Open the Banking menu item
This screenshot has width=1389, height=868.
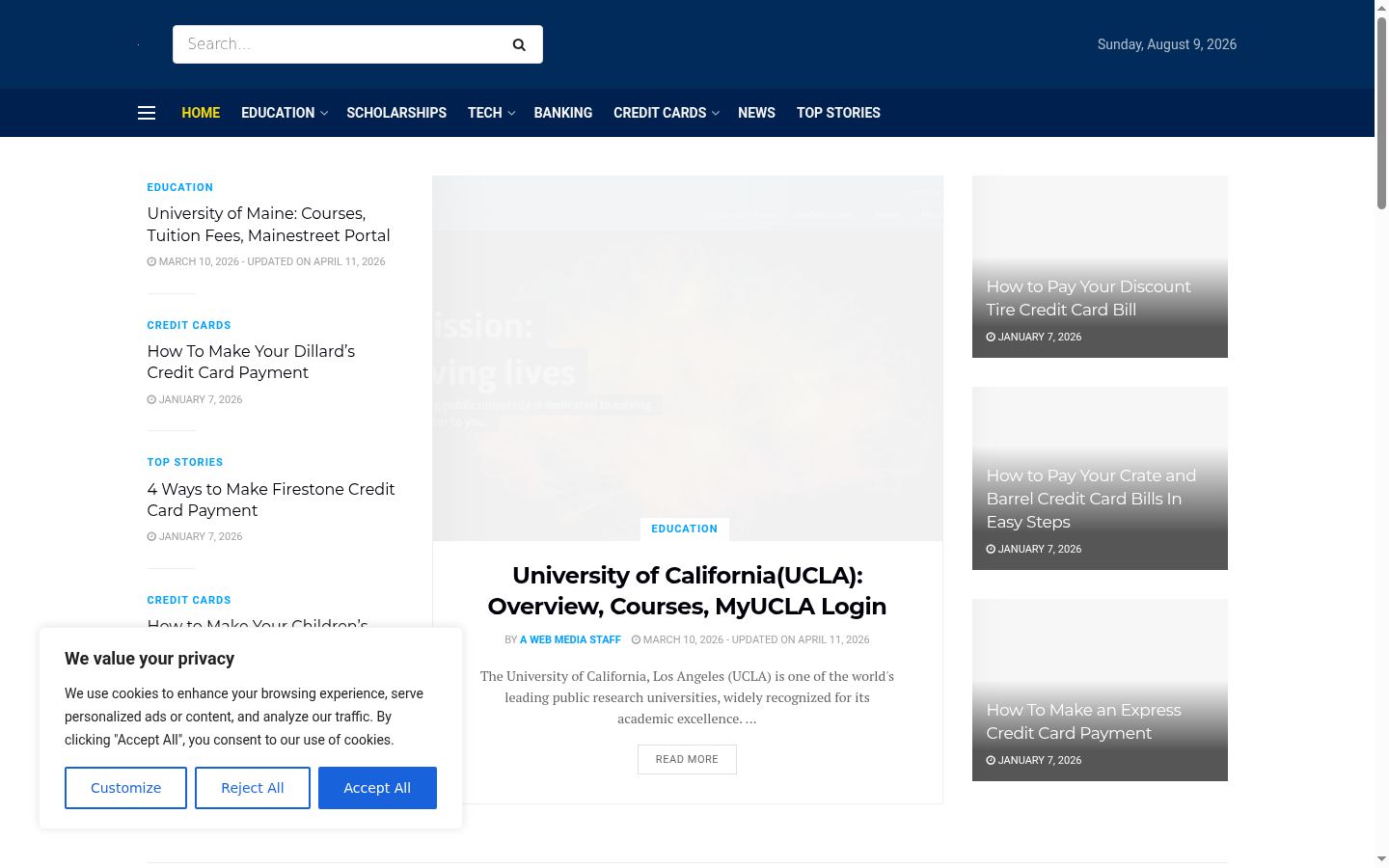coord(563,113)
